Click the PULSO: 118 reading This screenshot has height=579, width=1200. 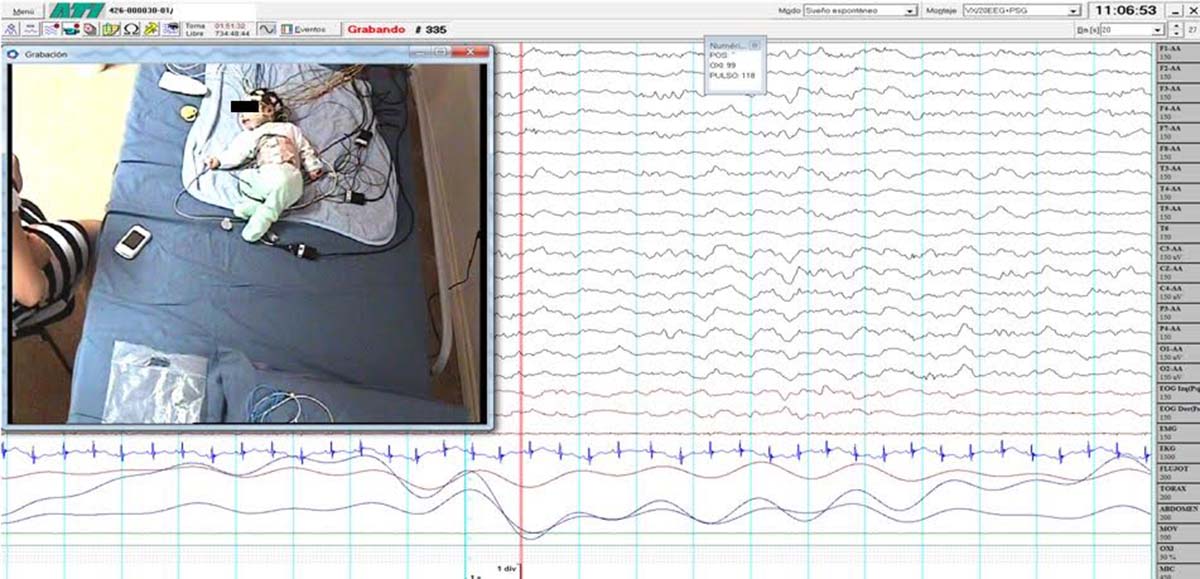point(732,74)
